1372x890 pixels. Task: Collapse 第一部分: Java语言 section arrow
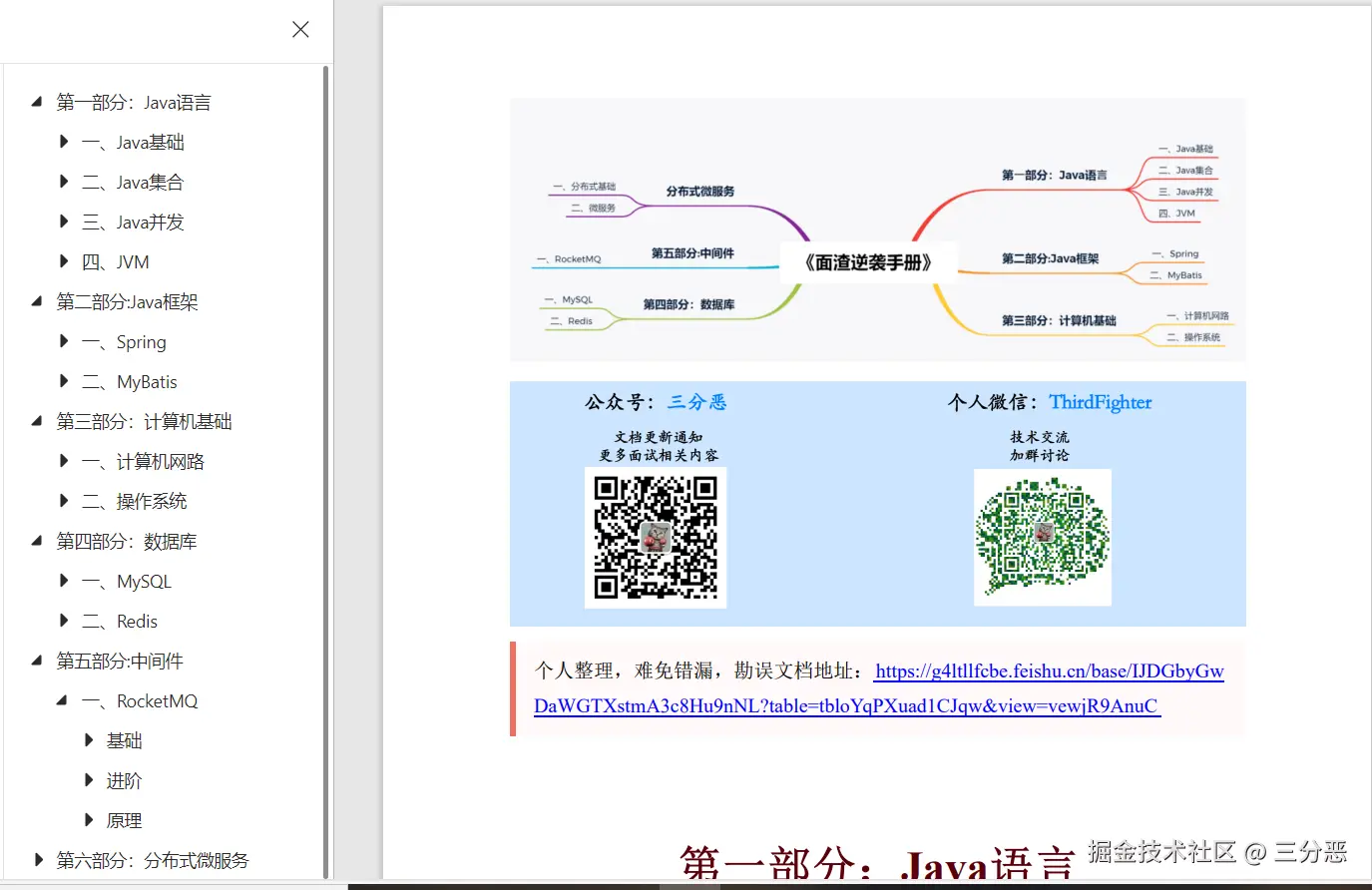37,102
